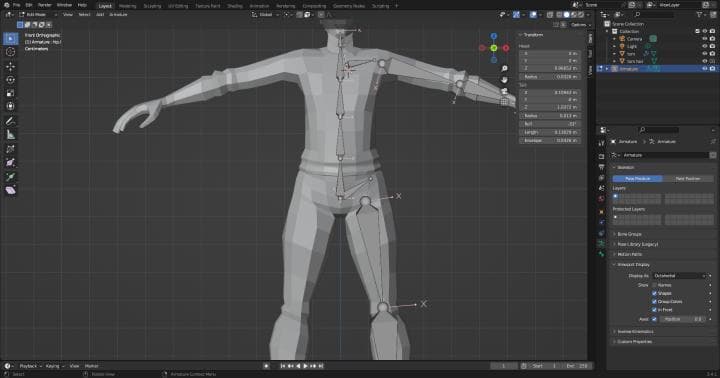Adjust the Axes Position slider
720x378 pixels.
(682, 319)
